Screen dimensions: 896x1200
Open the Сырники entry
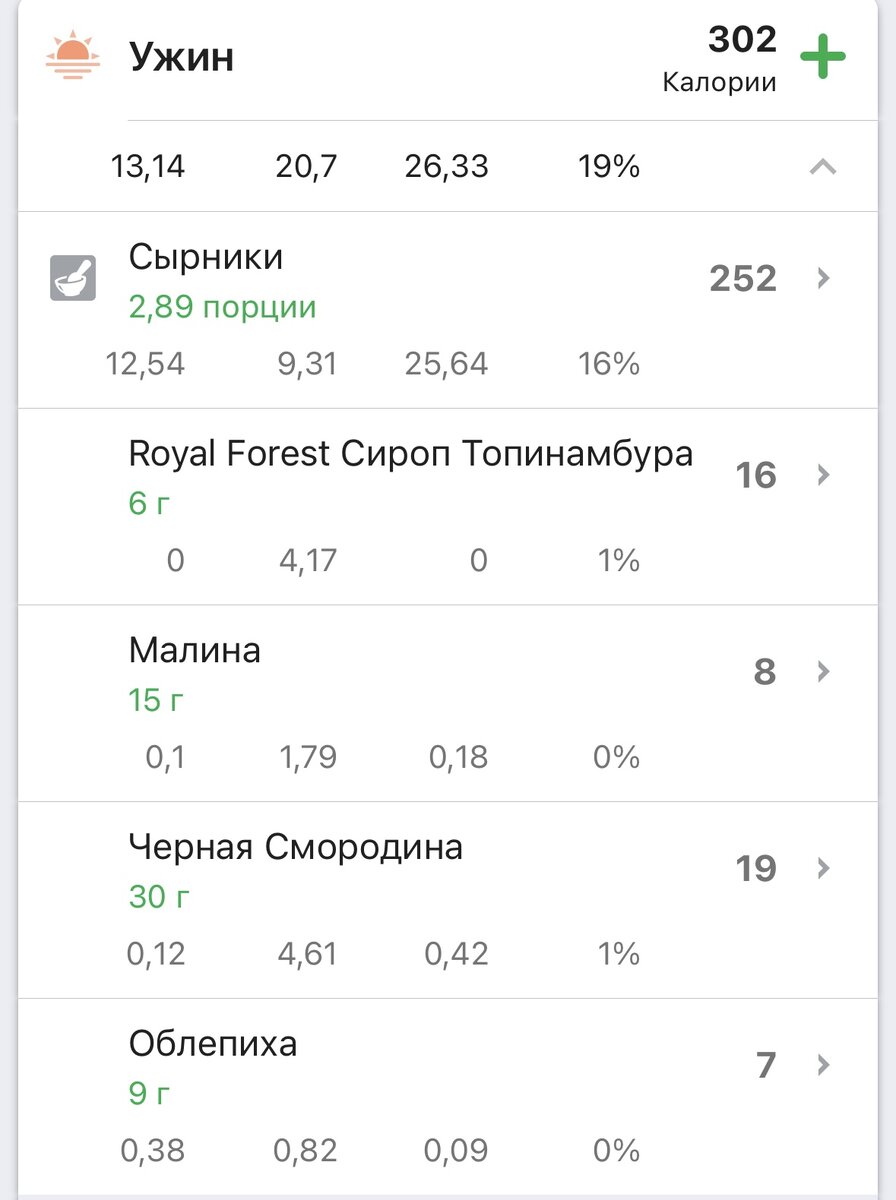click(206, 257)
